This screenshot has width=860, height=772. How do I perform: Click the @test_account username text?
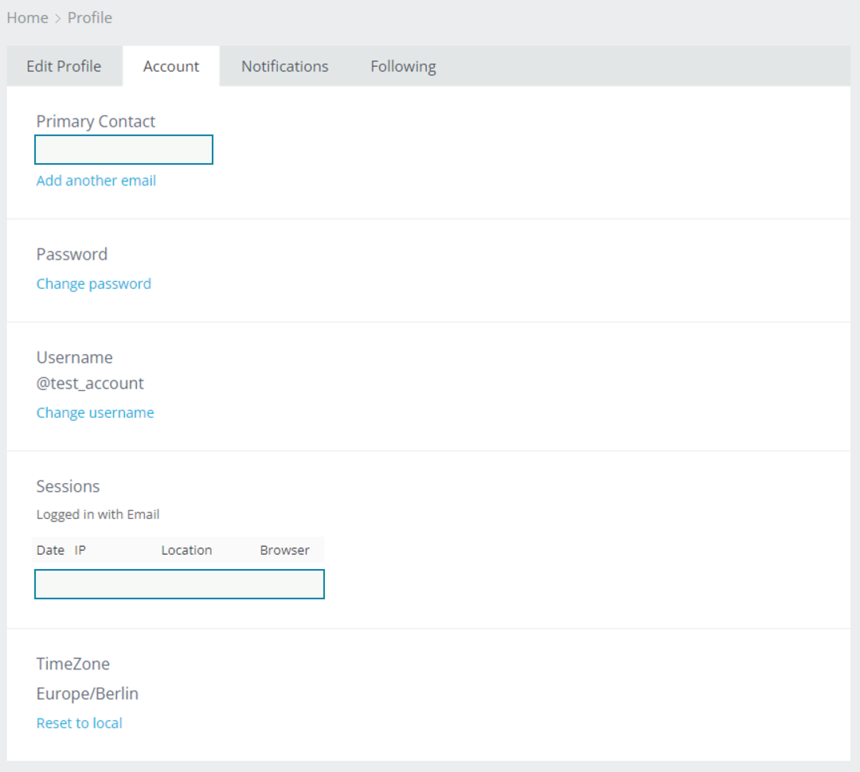90,383
